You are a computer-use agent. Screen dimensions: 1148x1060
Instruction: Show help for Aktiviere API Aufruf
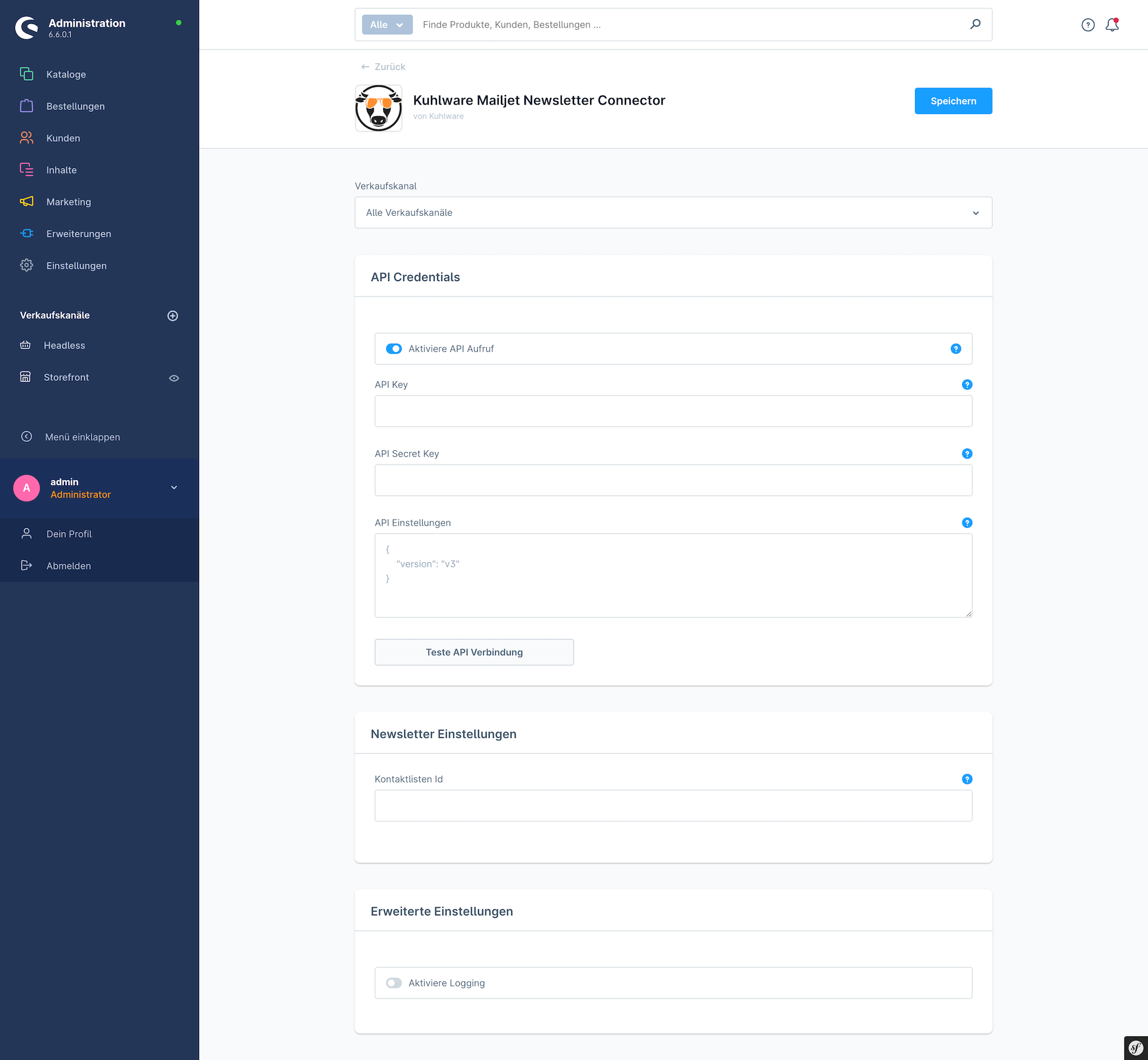955,349
